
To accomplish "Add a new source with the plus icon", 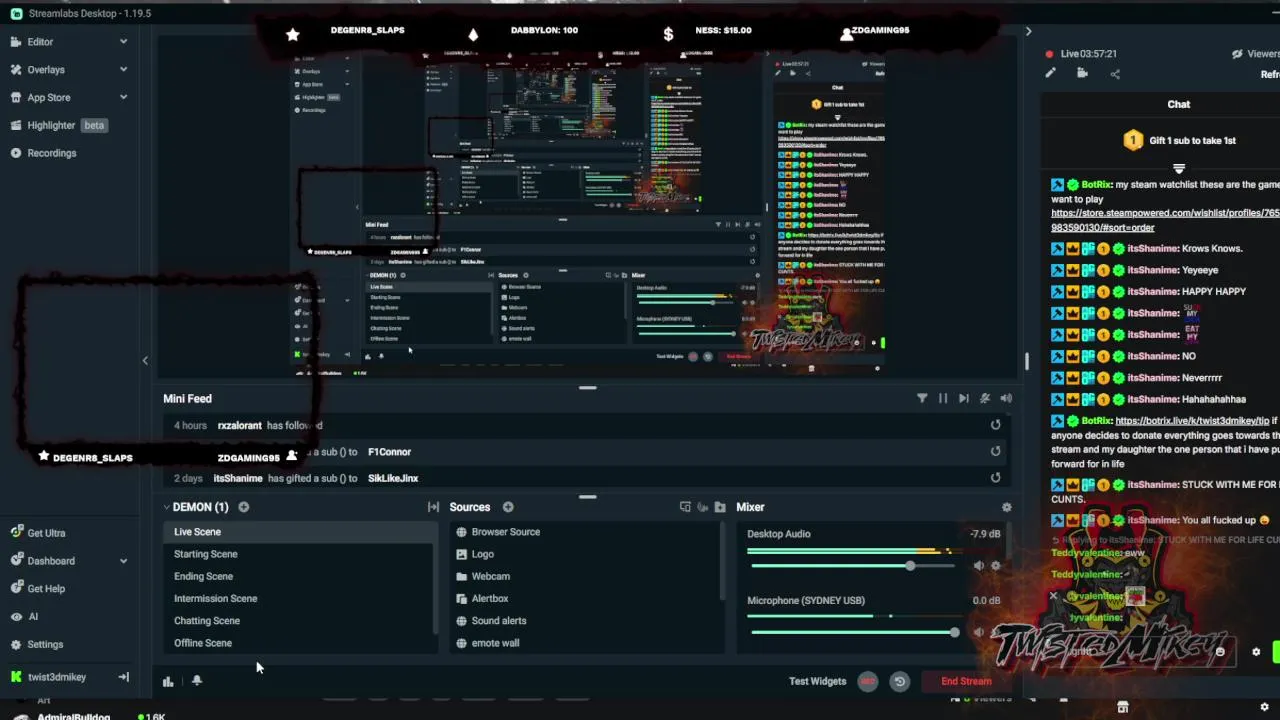I will pos(508,507).
